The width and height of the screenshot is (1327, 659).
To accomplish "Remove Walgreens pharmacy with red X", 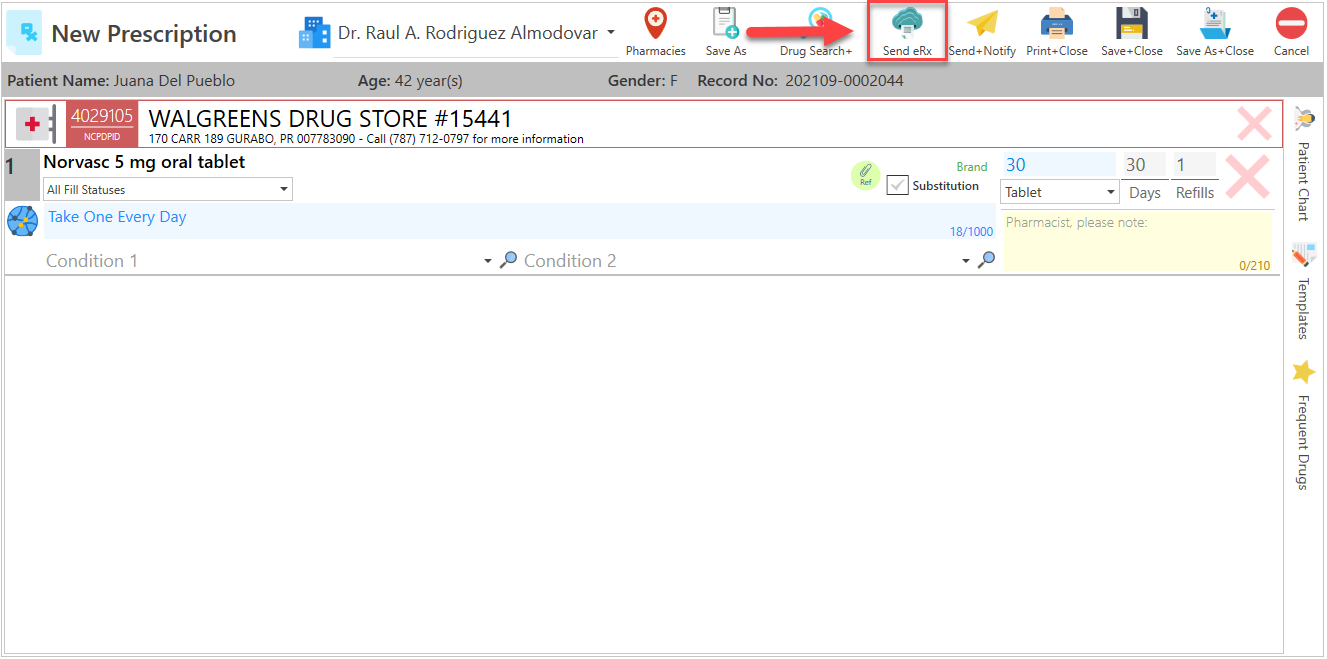I will pyautogui.click(x=1255, y=124).
